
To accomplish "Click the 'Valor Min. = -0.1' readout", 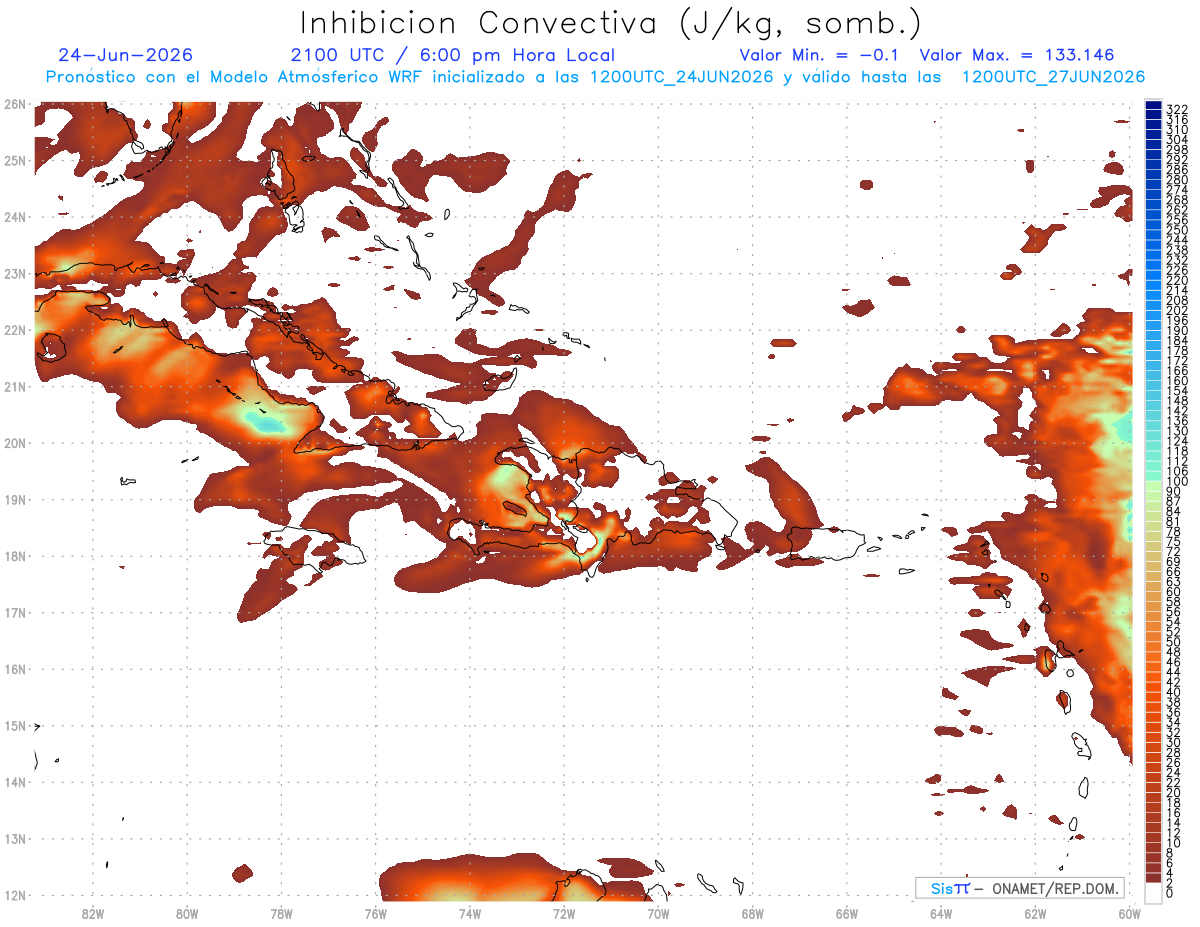I will tap(821, 55).
